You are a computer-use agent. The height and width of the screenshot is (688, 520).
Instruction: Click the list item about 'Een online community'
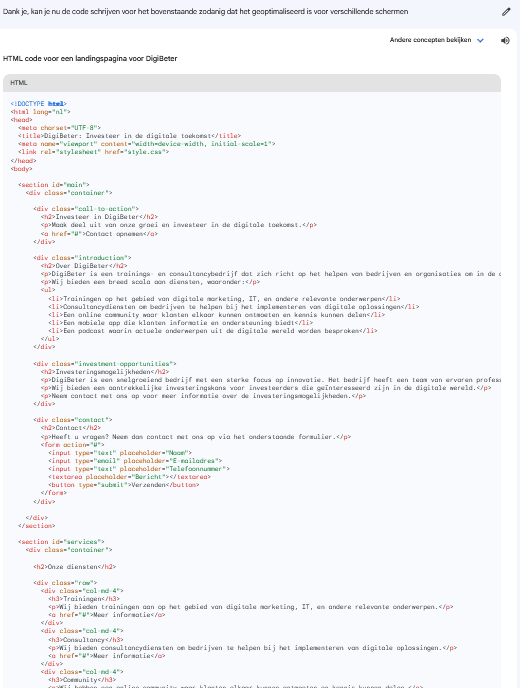coord(217,315)
